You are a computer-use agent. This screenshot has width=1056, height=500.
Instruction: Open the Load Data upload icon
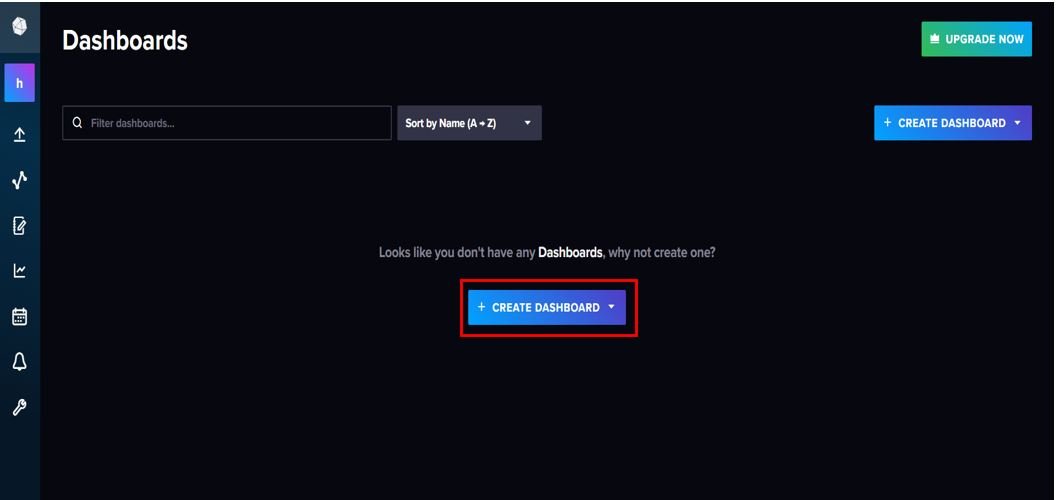point(20,135)
